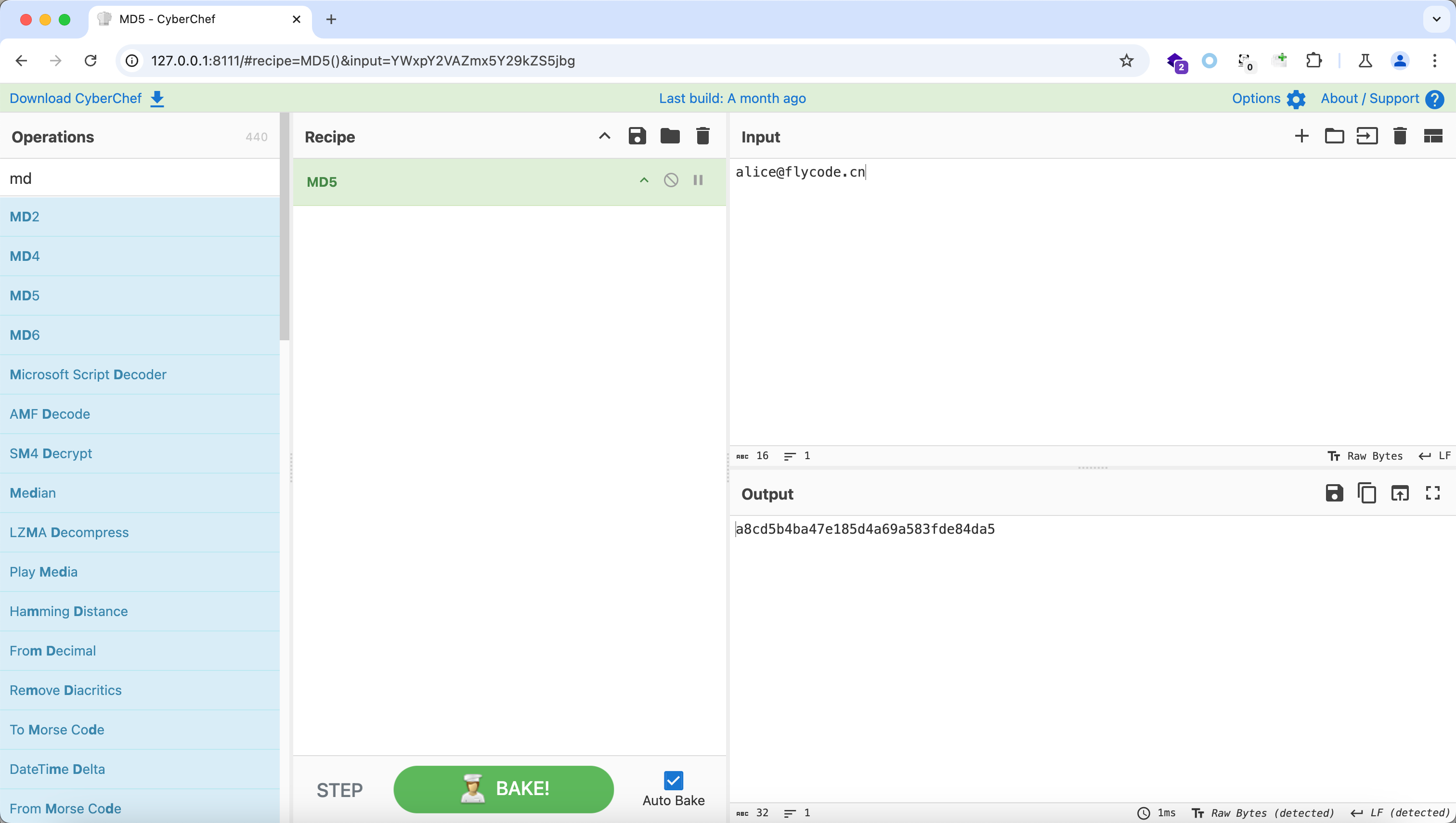Collapse all recipe operations with the chevron
The height and width of the screenshot is (823, 1456).
point(604,136)
